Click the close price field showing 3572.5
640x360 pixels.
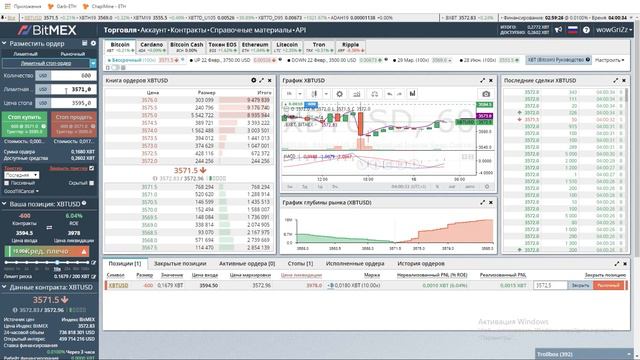pyautogui.click(x=550, y=285)
